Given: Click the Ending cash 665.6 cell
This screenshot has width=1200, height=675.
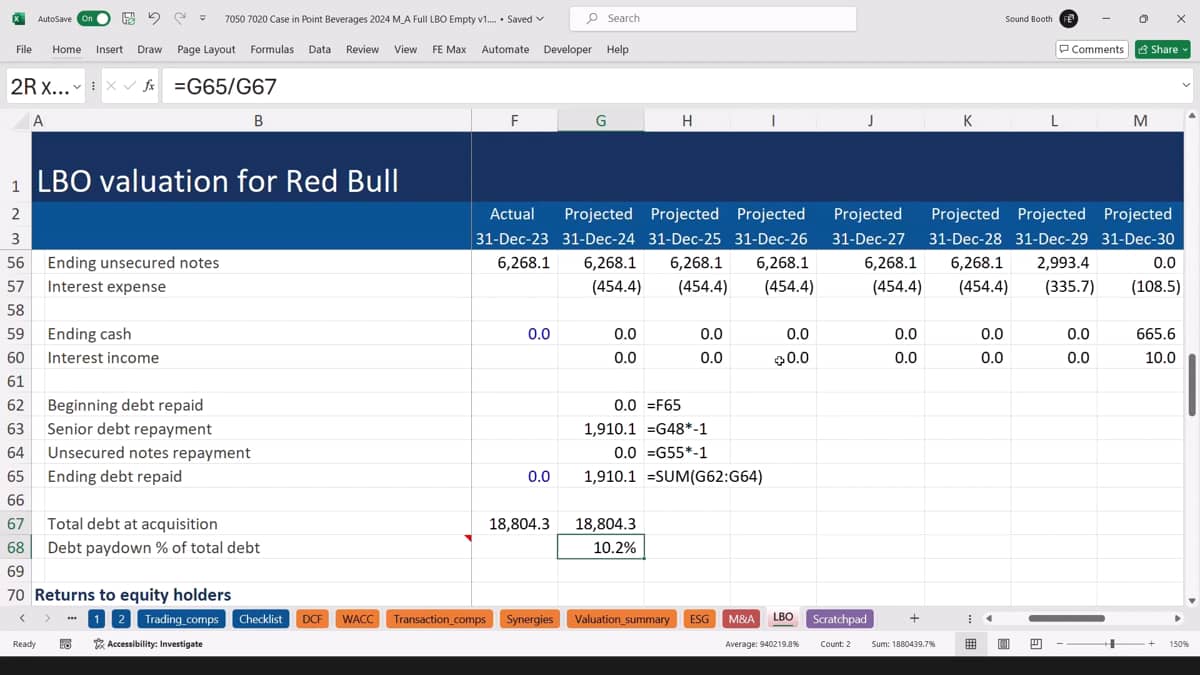Looking at the screenshot, I should 1140,334.
